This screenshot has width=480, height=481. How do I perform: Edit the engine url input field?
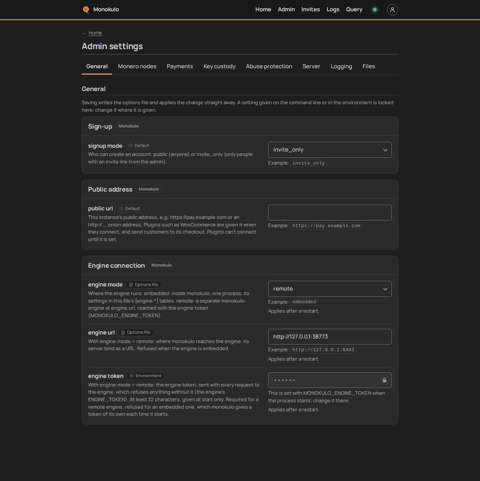point(330,337)
